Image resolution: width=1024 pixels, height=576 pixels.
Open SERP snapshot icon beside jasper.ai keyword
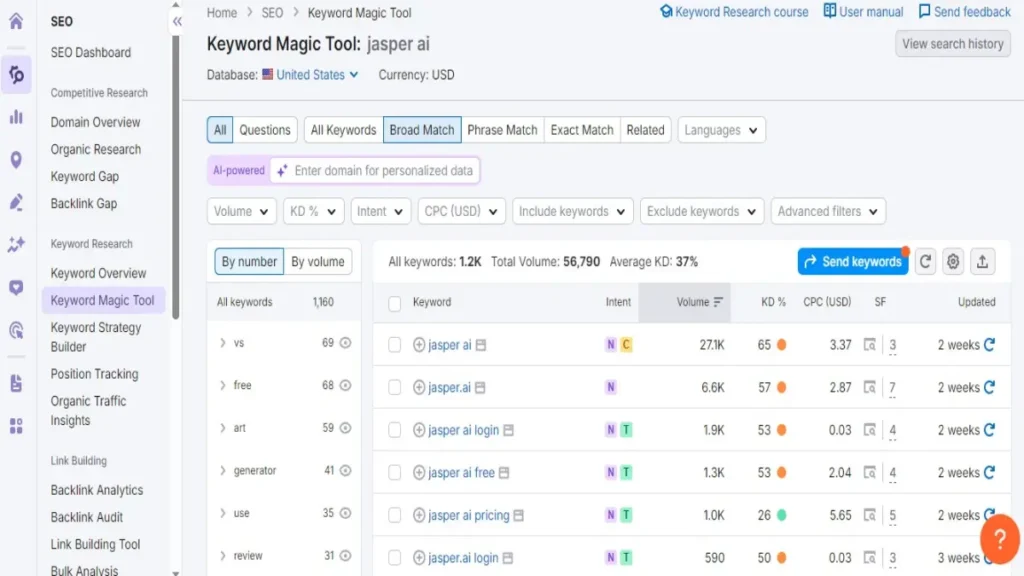(480, 388)
